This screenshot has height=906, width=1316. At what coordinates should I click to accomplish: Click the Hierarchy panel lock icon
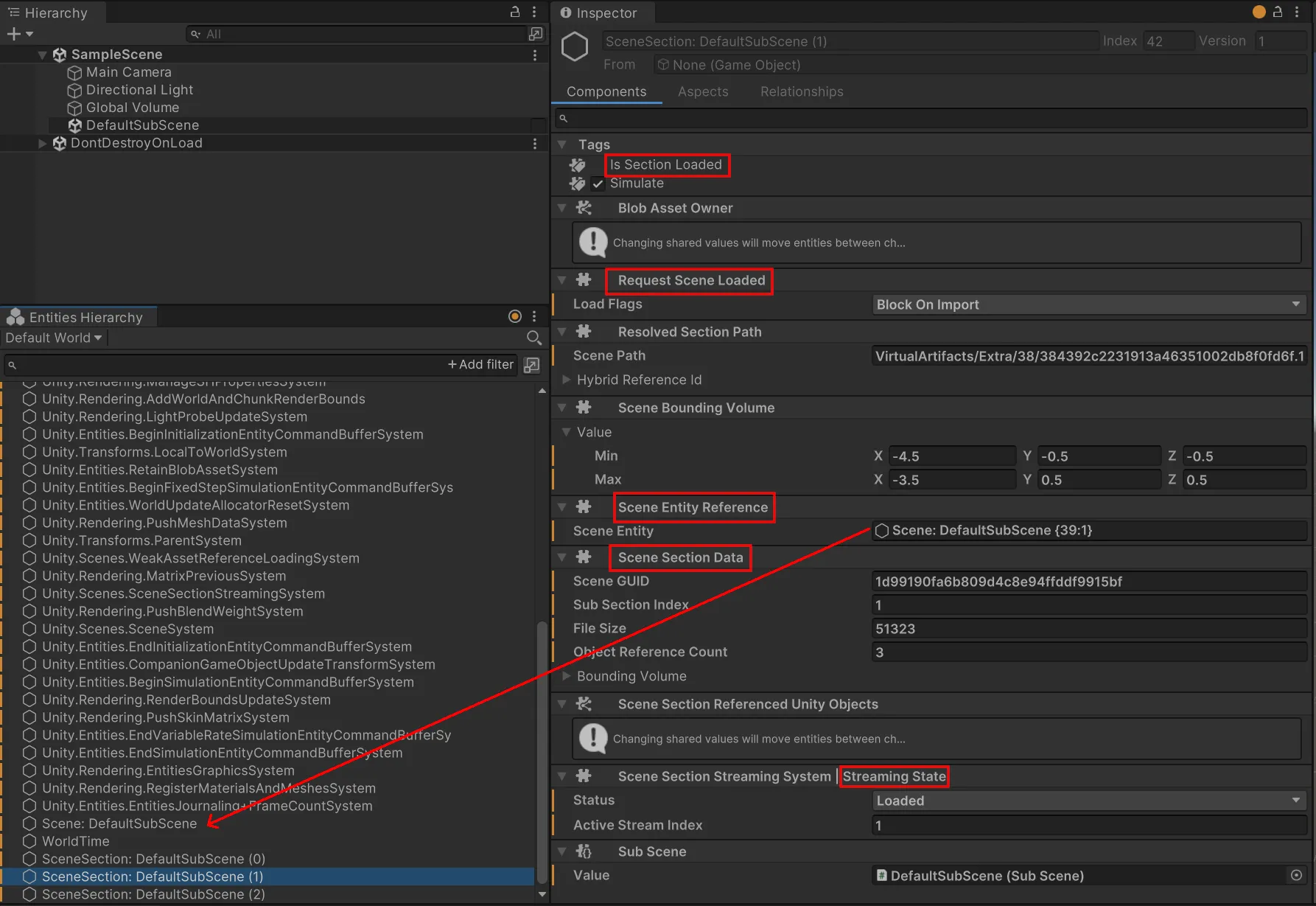point(515,12)
